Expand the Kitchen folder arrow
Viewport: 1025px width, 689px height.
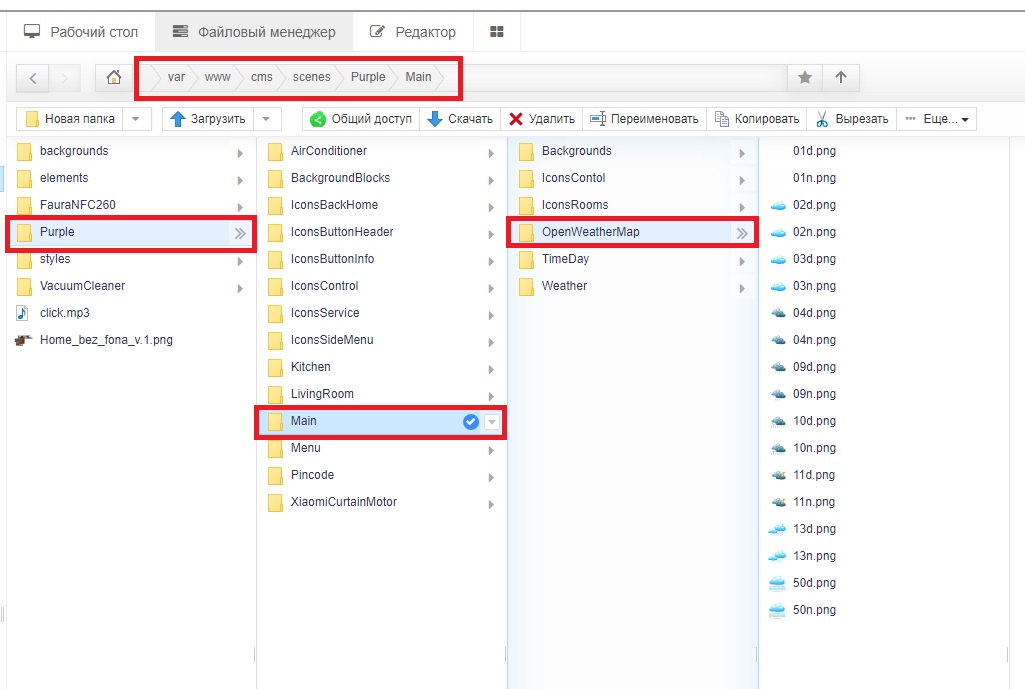tap(491, 369)
